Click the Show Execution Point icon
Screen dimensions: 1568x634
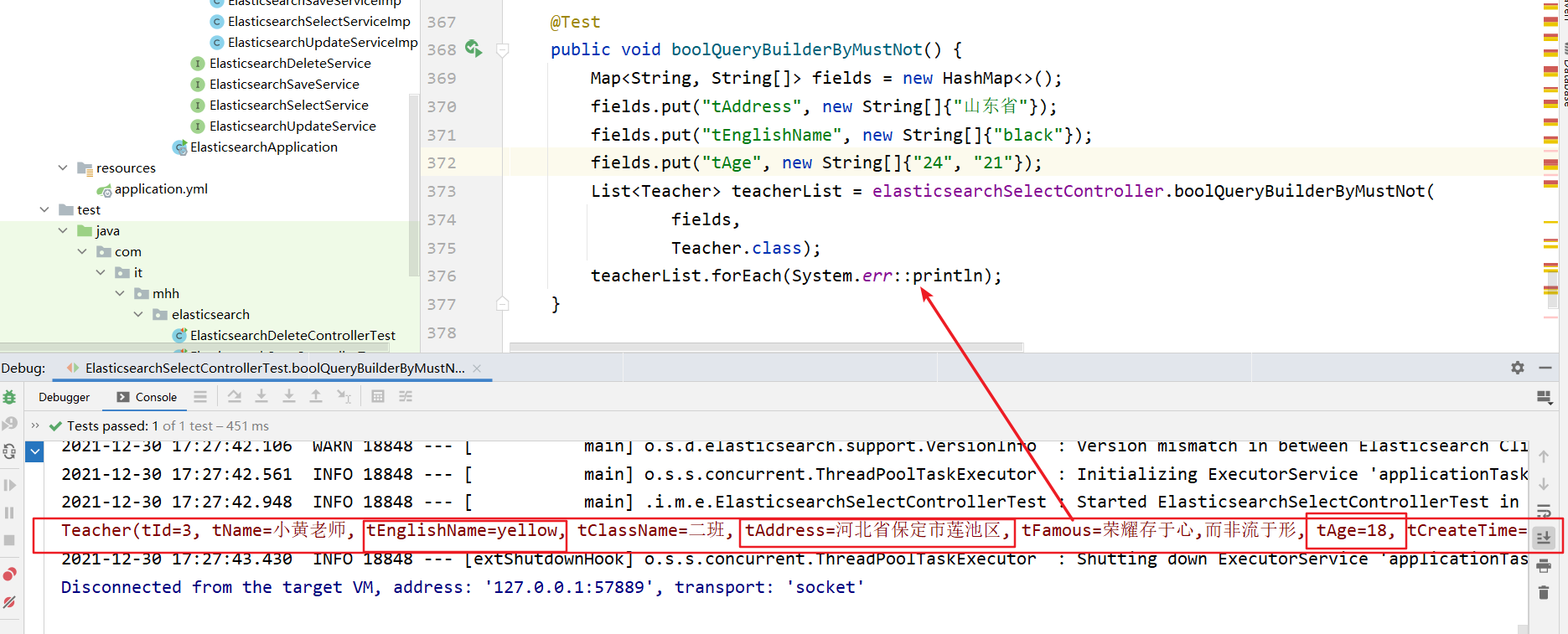point(200,397)
